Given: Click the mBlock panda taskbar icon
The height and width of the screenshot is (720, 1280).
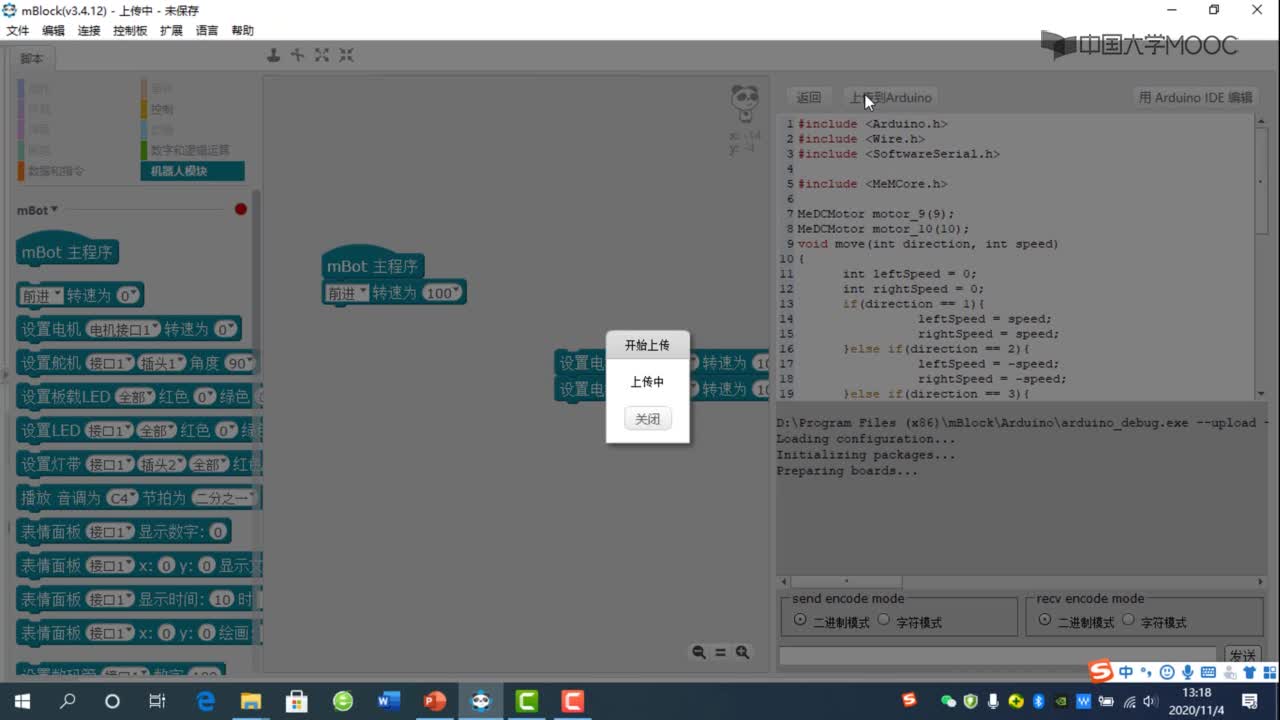Looking at the screenshot, I should [x=481, y=701].
